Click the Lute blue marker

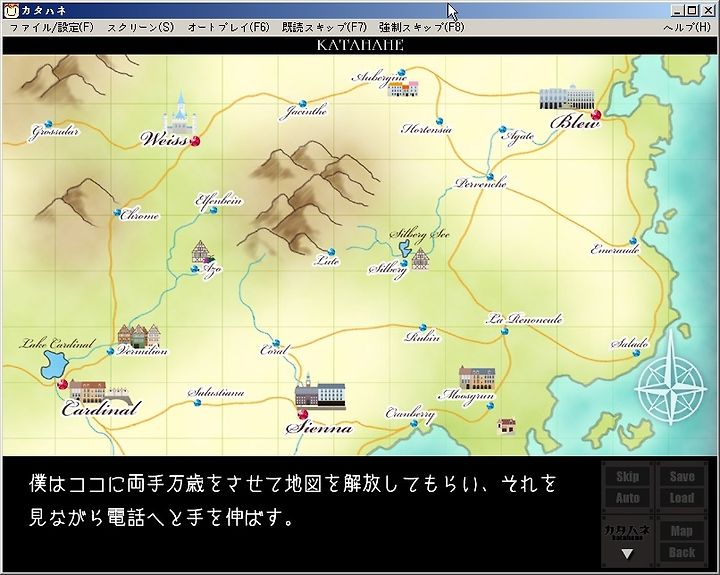331,252
